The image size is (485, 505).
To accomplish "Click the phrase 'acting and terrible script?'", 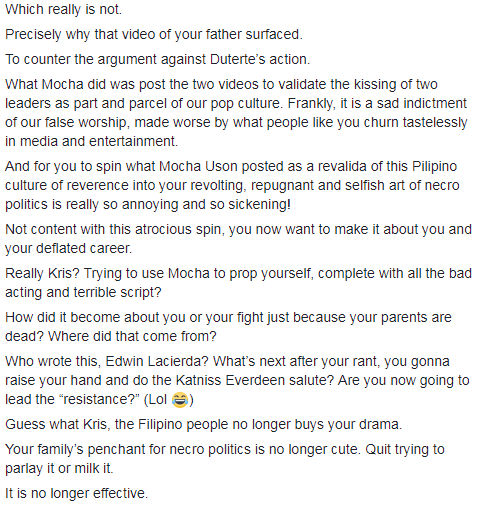I will 83,292.
